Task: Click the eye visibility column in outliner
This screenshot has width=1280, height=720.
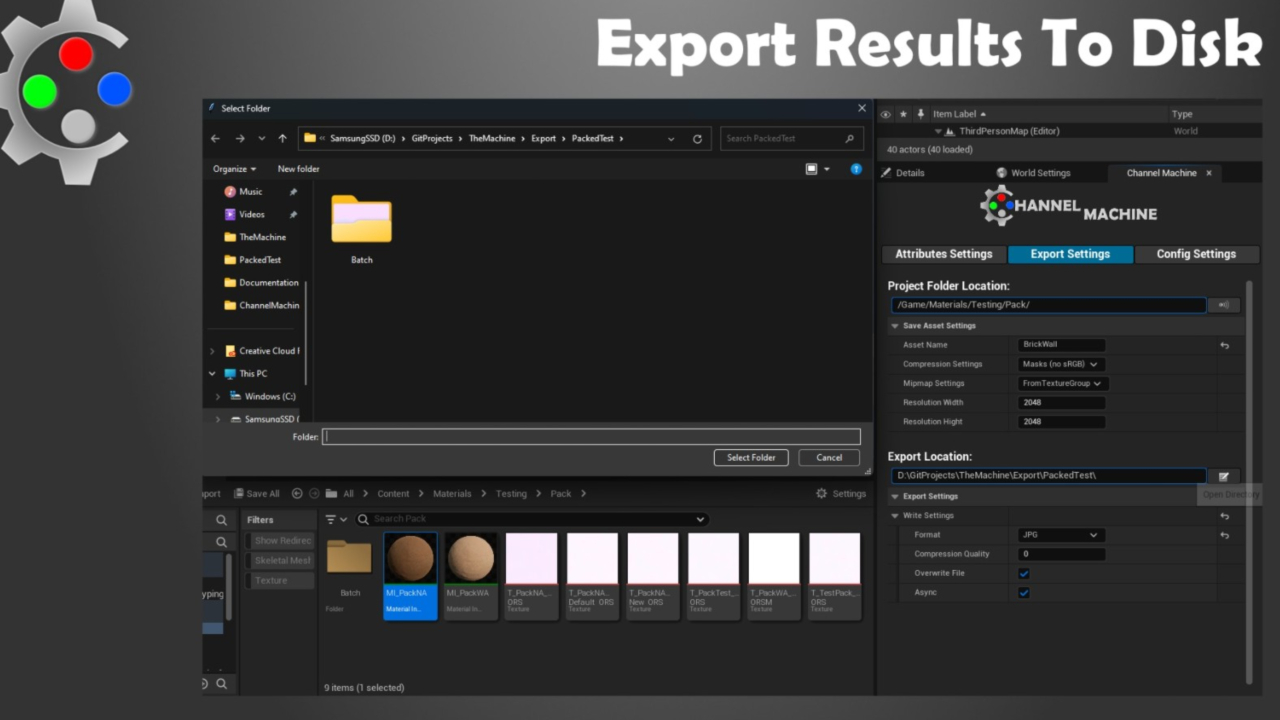Action: pos(885,114)
